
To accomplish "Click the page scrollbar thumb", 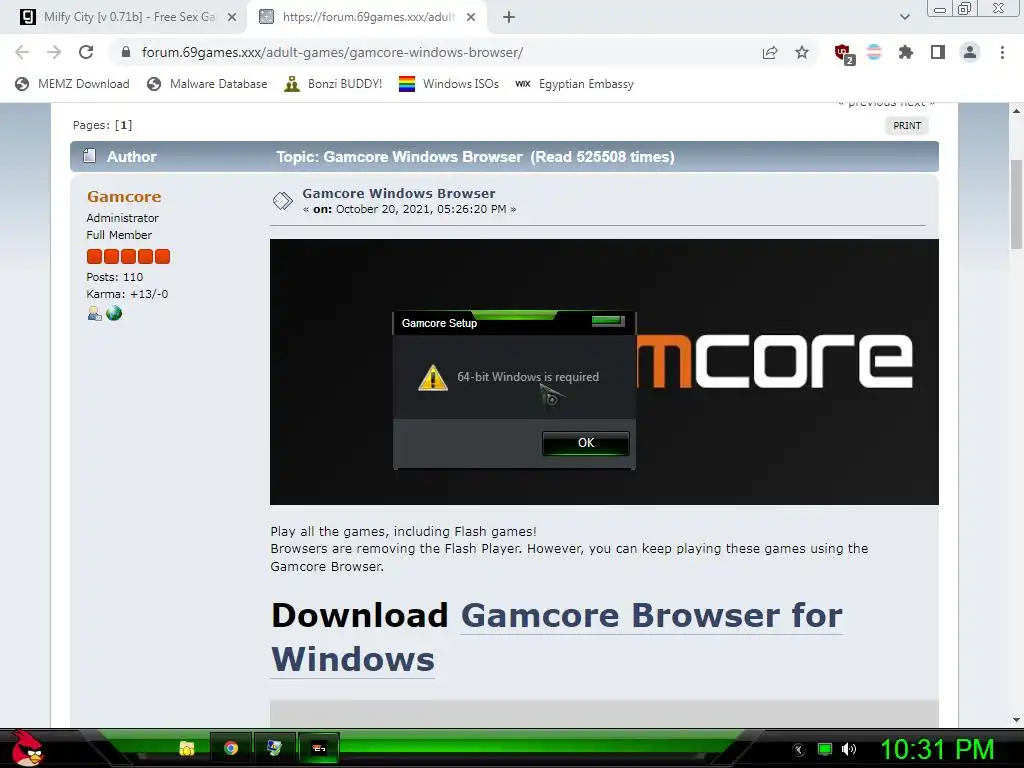I will point(1016,204).
